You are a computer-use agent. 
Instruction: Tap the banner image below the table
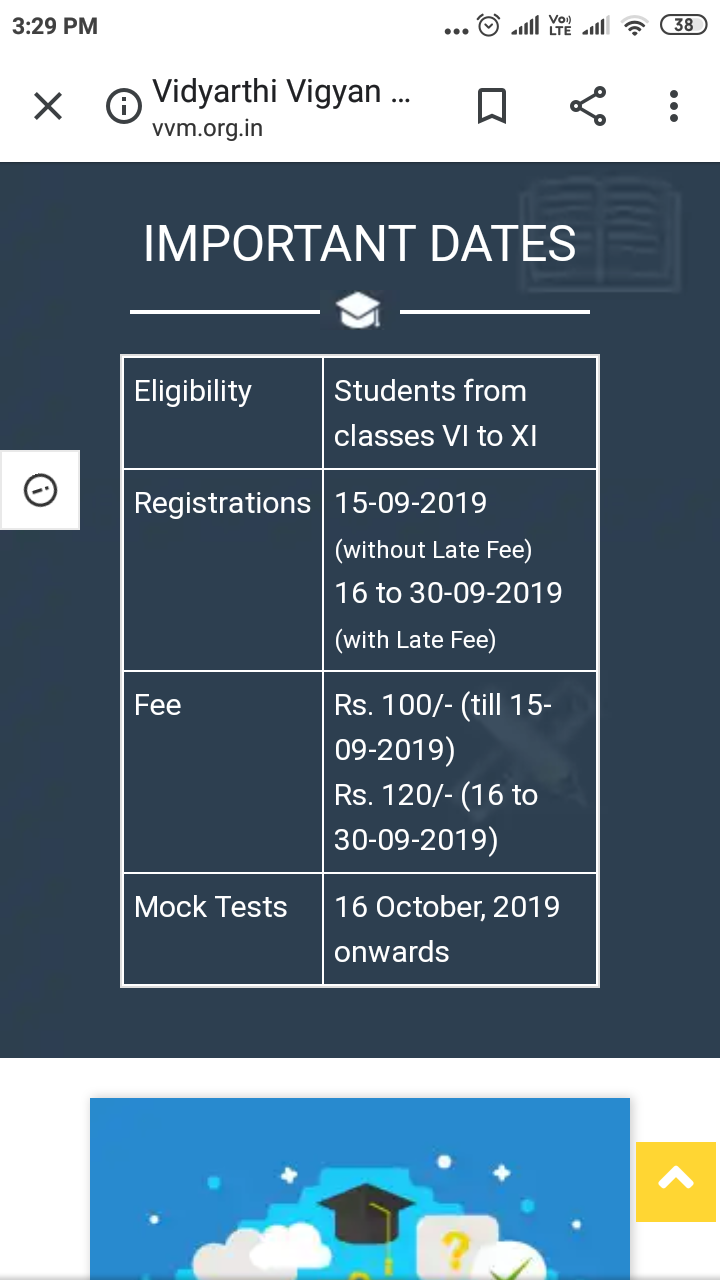click(360, 1188)
